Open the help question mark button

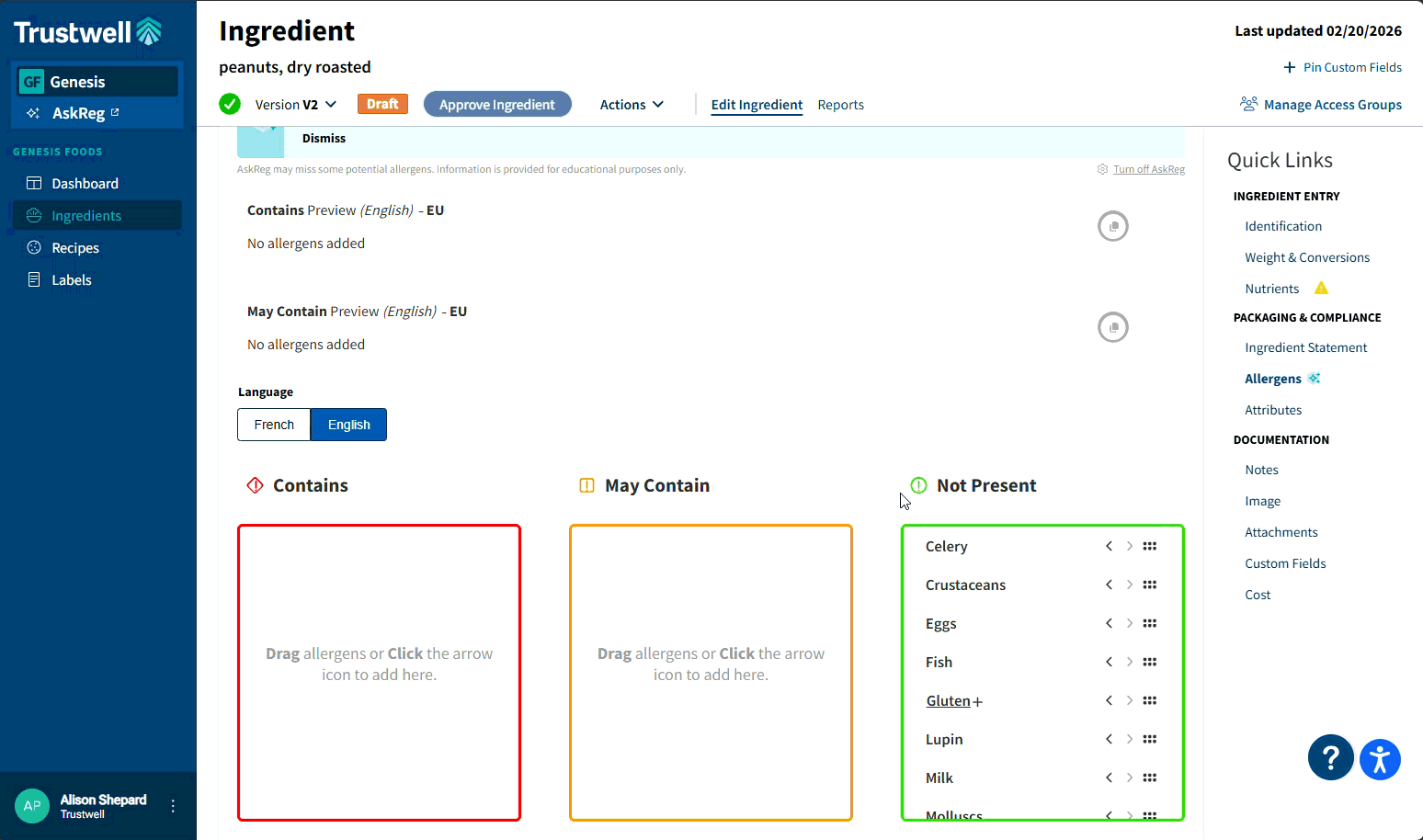click(1330, 758)
